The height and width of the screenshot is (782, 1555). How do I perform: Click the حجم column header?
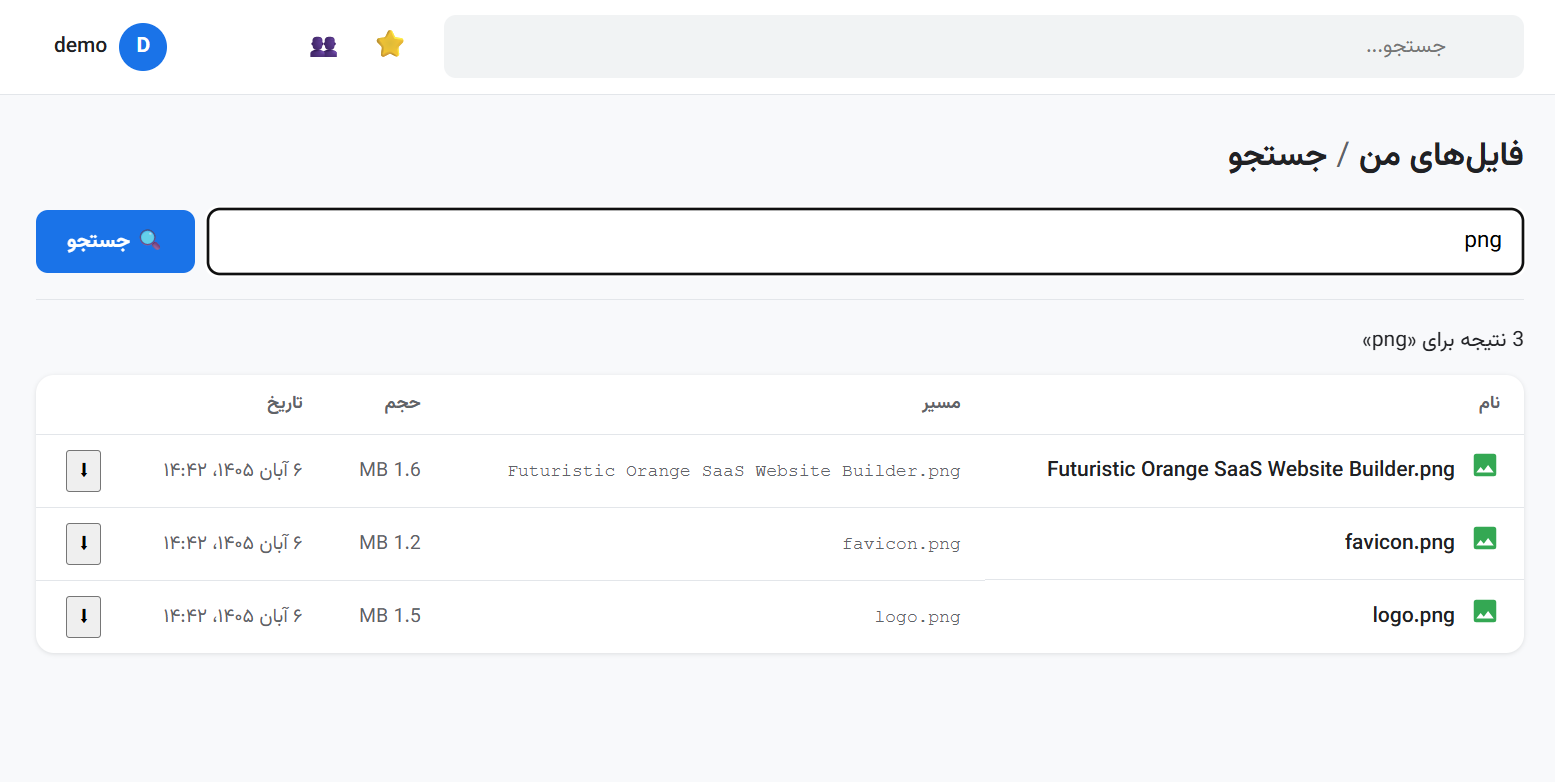tap(403, 403)
